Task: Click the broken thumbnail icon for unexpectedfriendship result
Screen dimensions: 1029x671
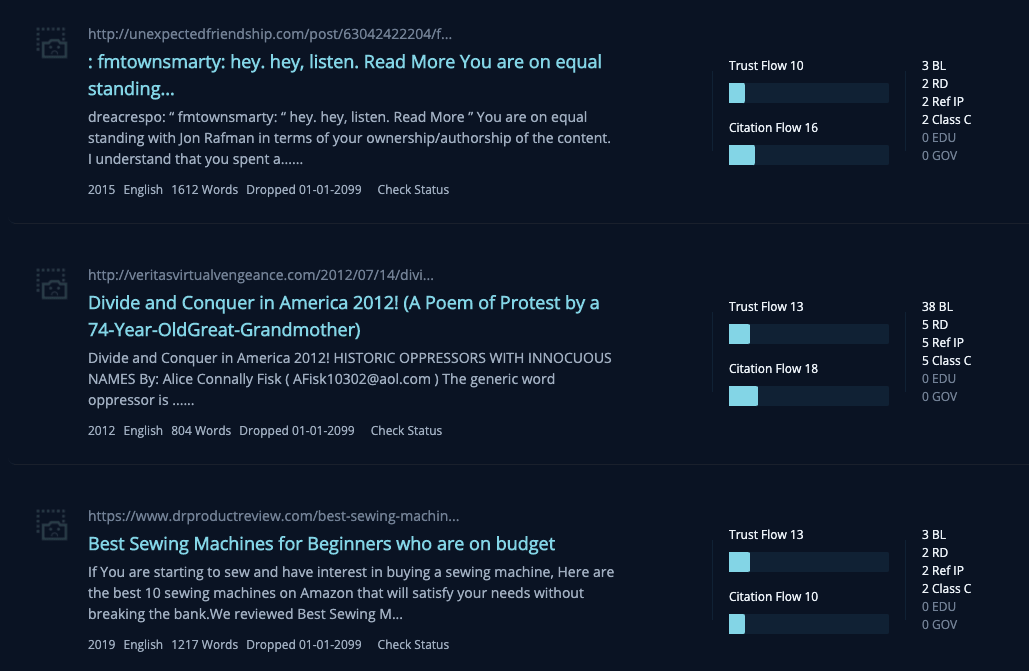Action: [52, 43]
